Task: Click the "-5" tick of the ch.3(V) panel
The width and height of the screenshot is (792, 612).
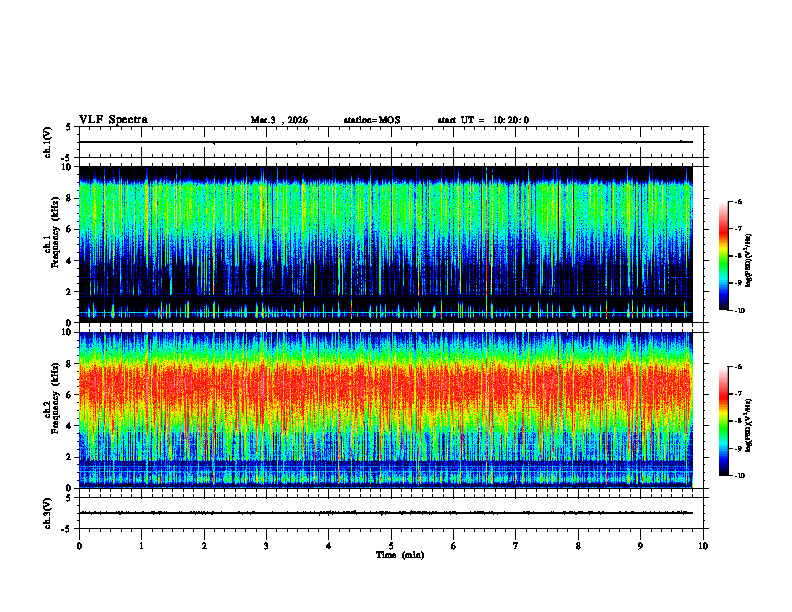Action: coord(68,529)
